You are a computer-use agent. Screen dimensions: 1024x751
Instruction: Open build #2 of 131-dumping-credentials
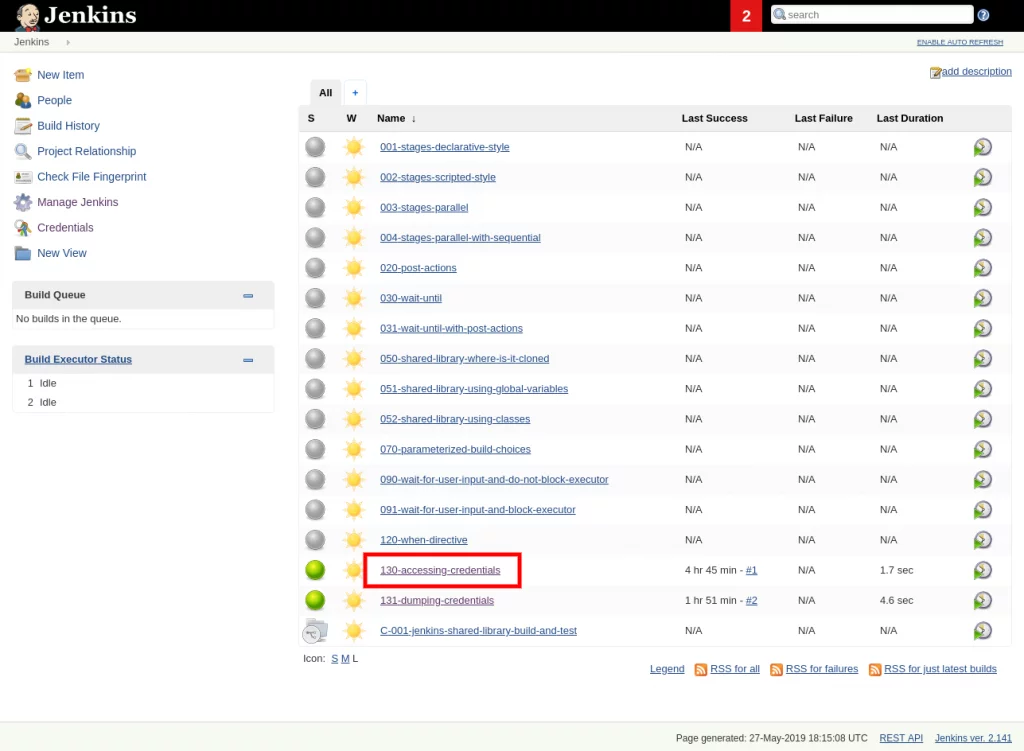click(751, 600)
